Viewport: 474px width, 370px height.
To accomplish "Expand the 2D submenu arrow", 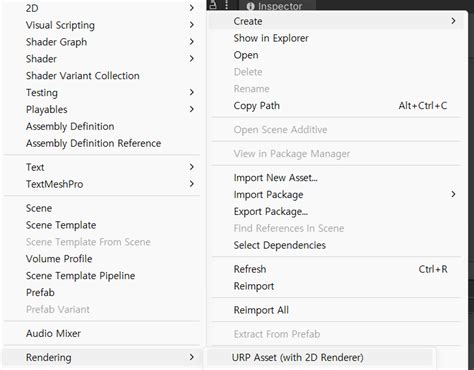I will pyautogui.click(x=192, y=8).
